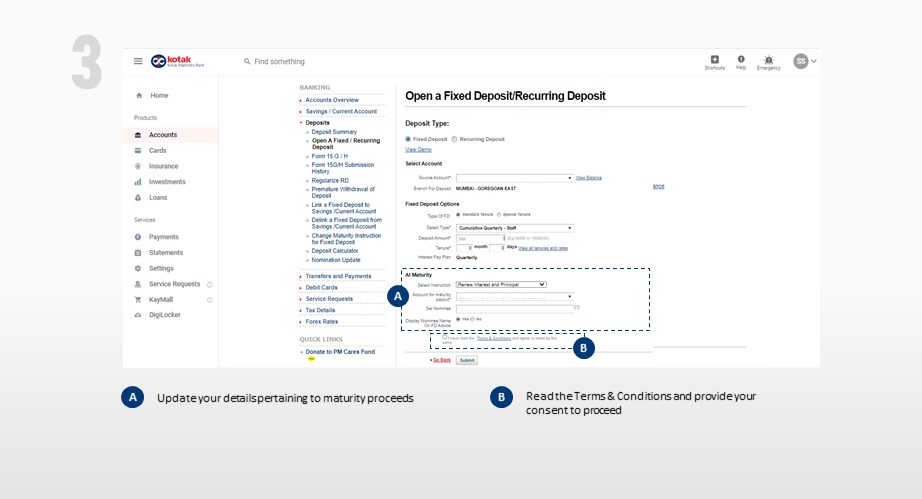The width and height of the screenshot is (922, 499).
Task: Click the KayMall shopping cart icon
Action: (x=138, y=300)
